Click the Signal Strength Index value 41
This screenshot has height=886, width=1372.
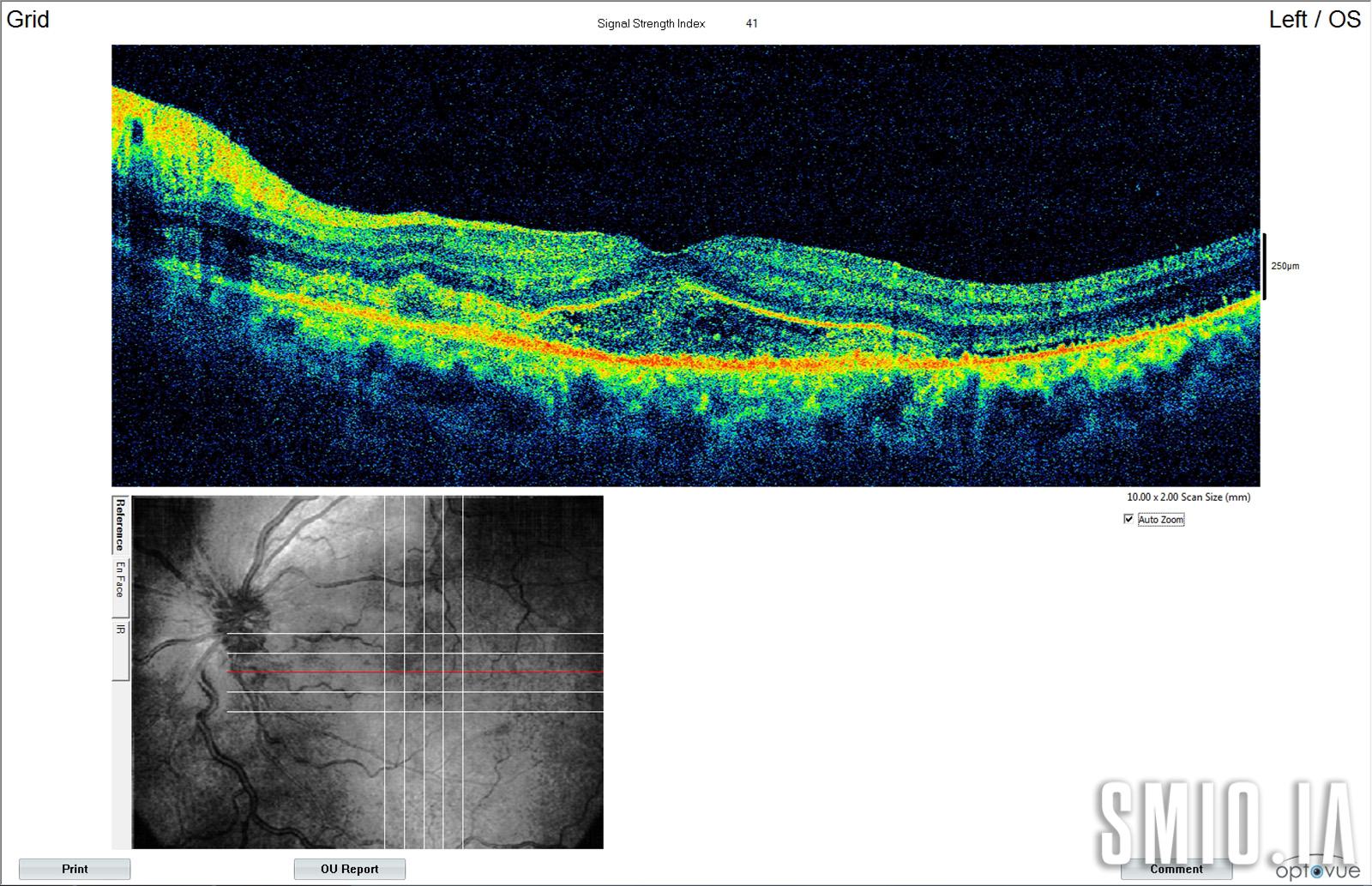coord(751,23)
